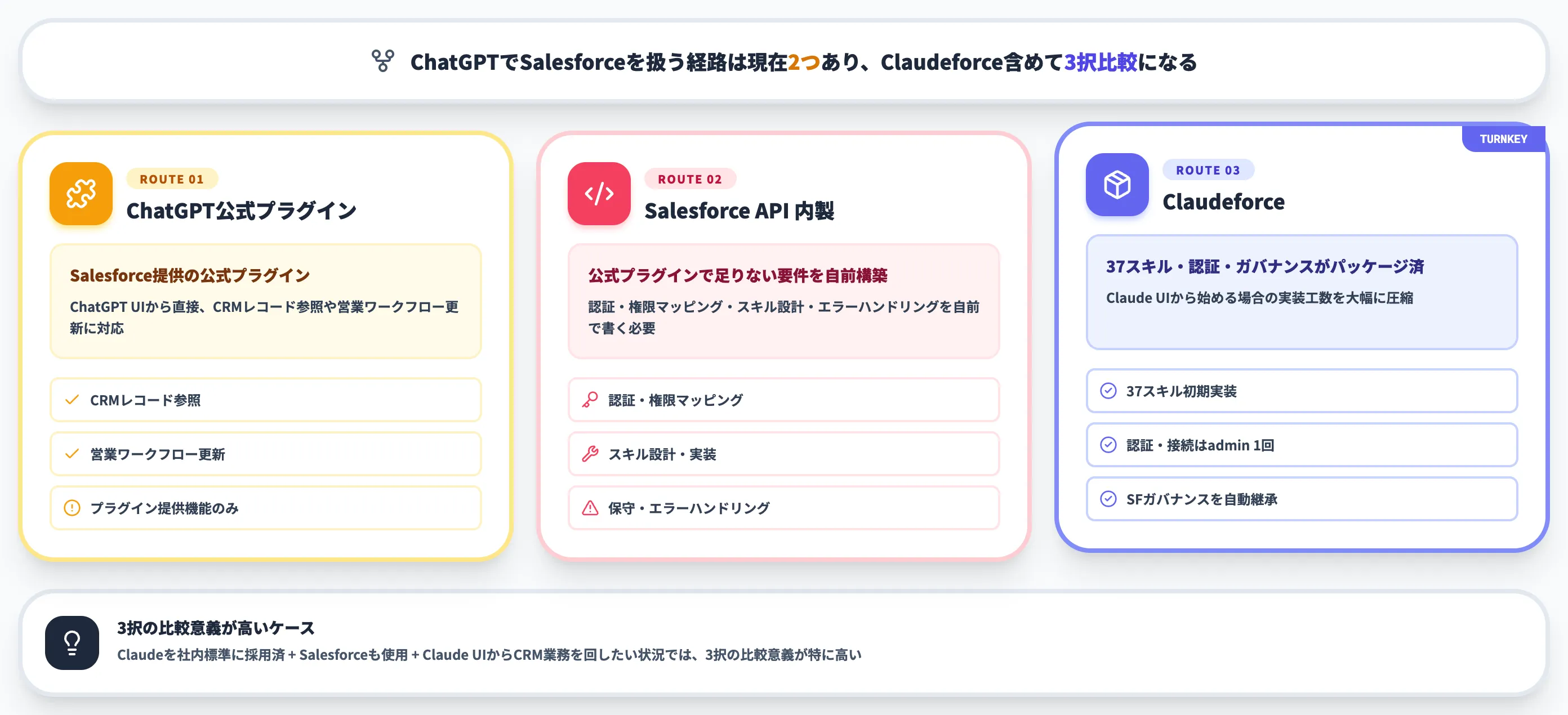Image resolution: width=1568 pixels, height=715 pixels.
Task: Click the triangle alert icon beside 保守・エラーハンドリング
Action: [x=590, y=507]
